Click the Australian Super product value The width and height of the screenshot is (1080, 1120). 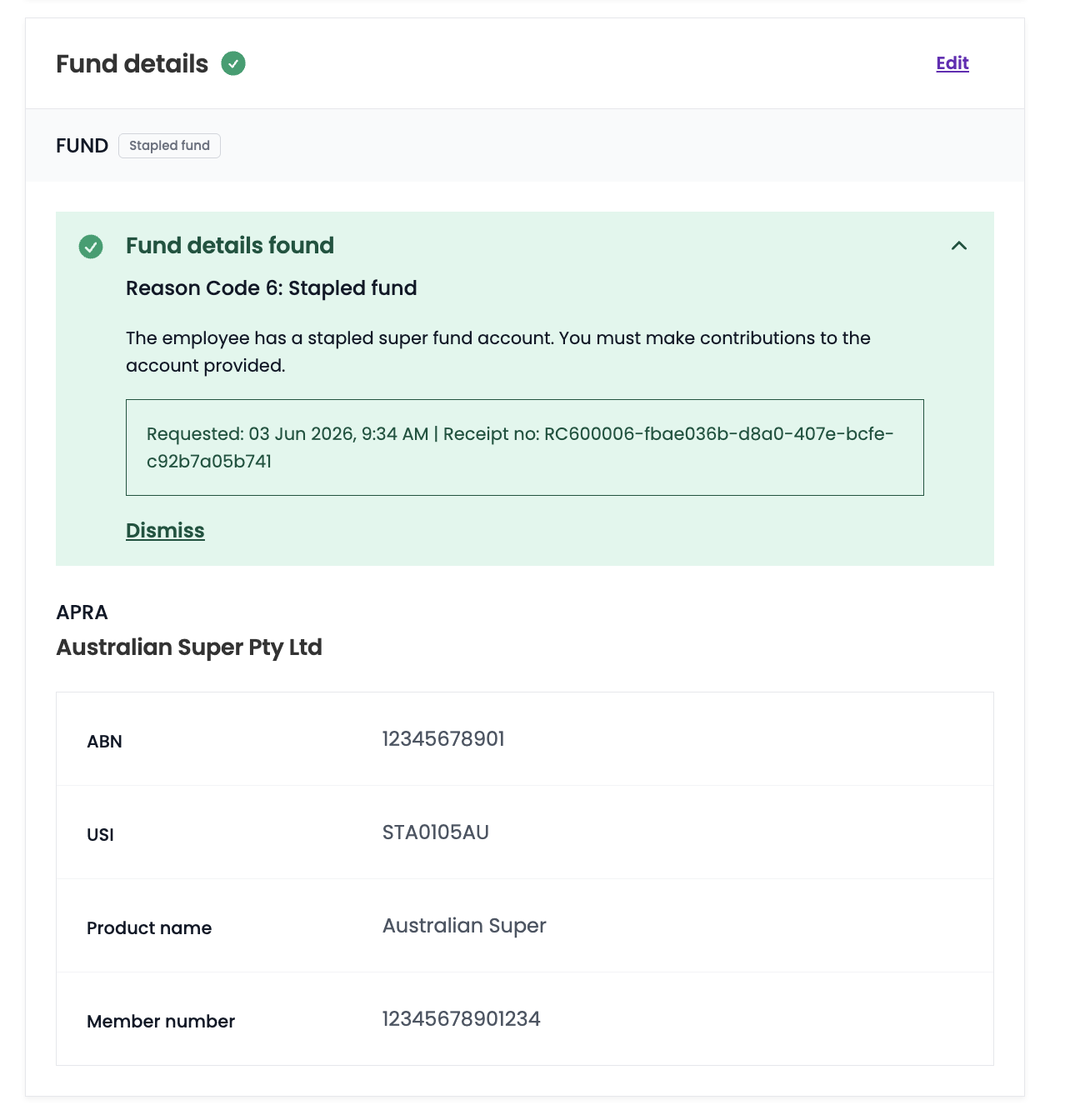click(464, 926)
